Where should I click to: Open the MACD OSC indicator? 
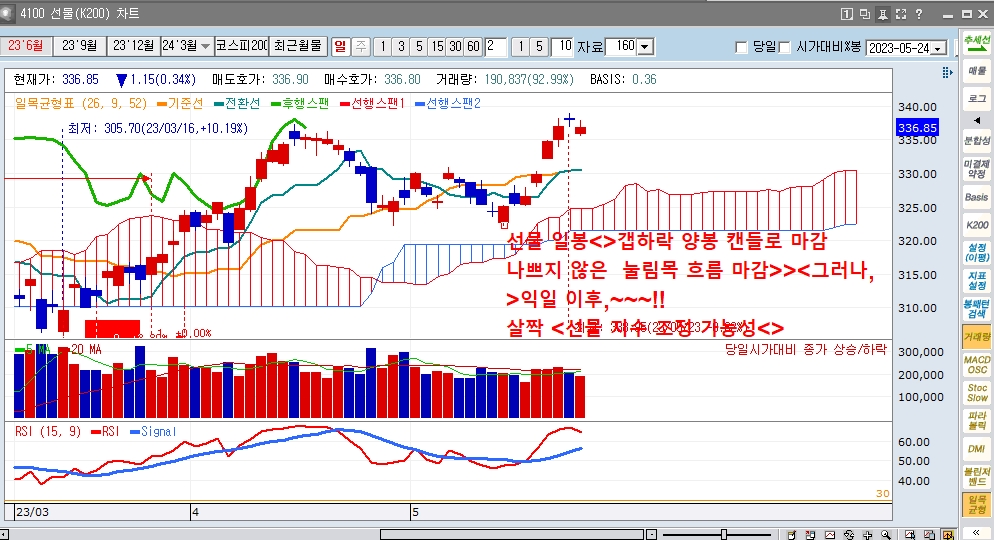(x=977, y=363)
